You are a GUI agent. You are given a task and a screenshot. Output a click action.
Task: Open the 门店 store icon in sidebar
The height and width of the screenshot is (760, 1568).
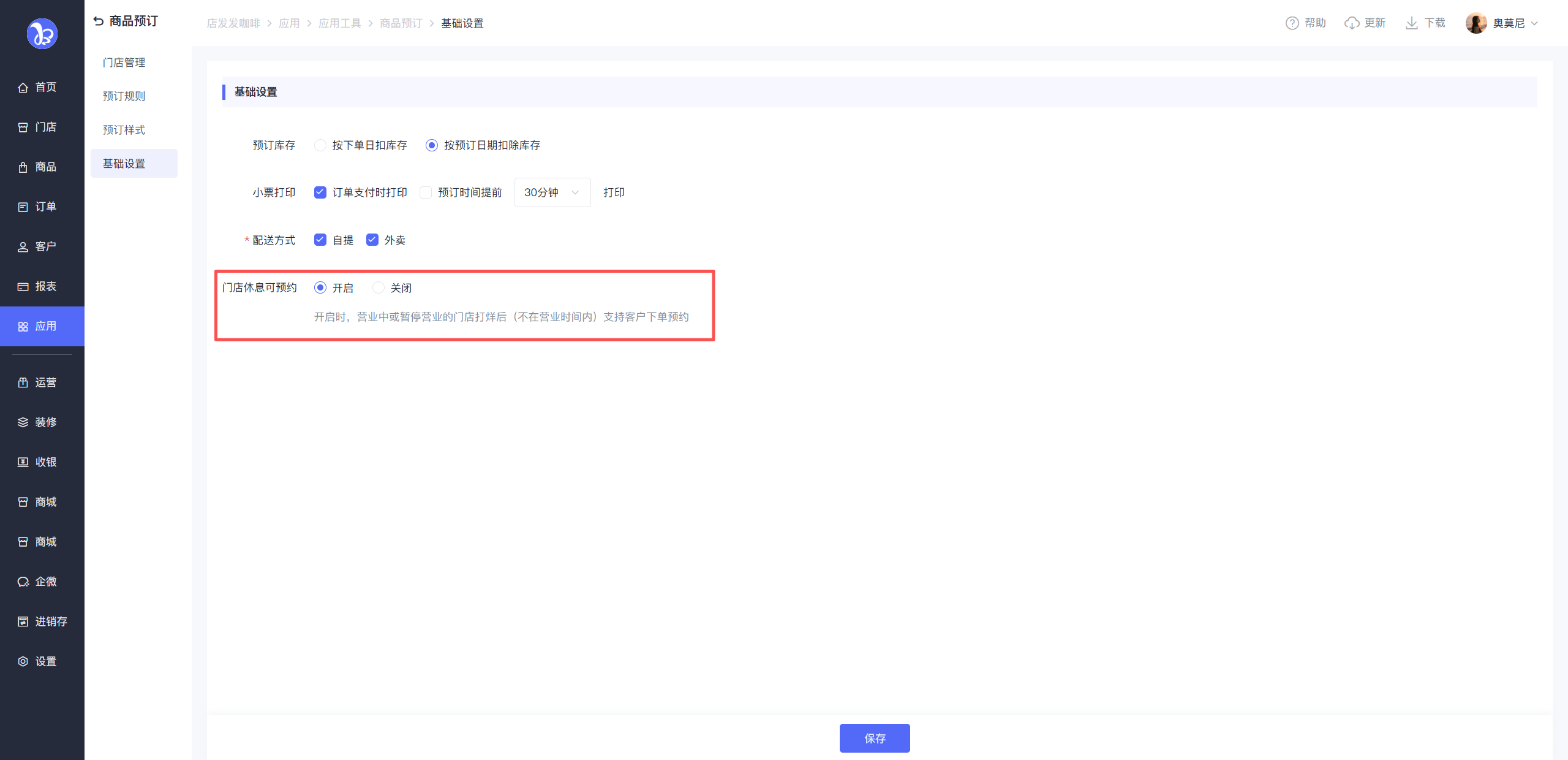click(x=23, y=127)
